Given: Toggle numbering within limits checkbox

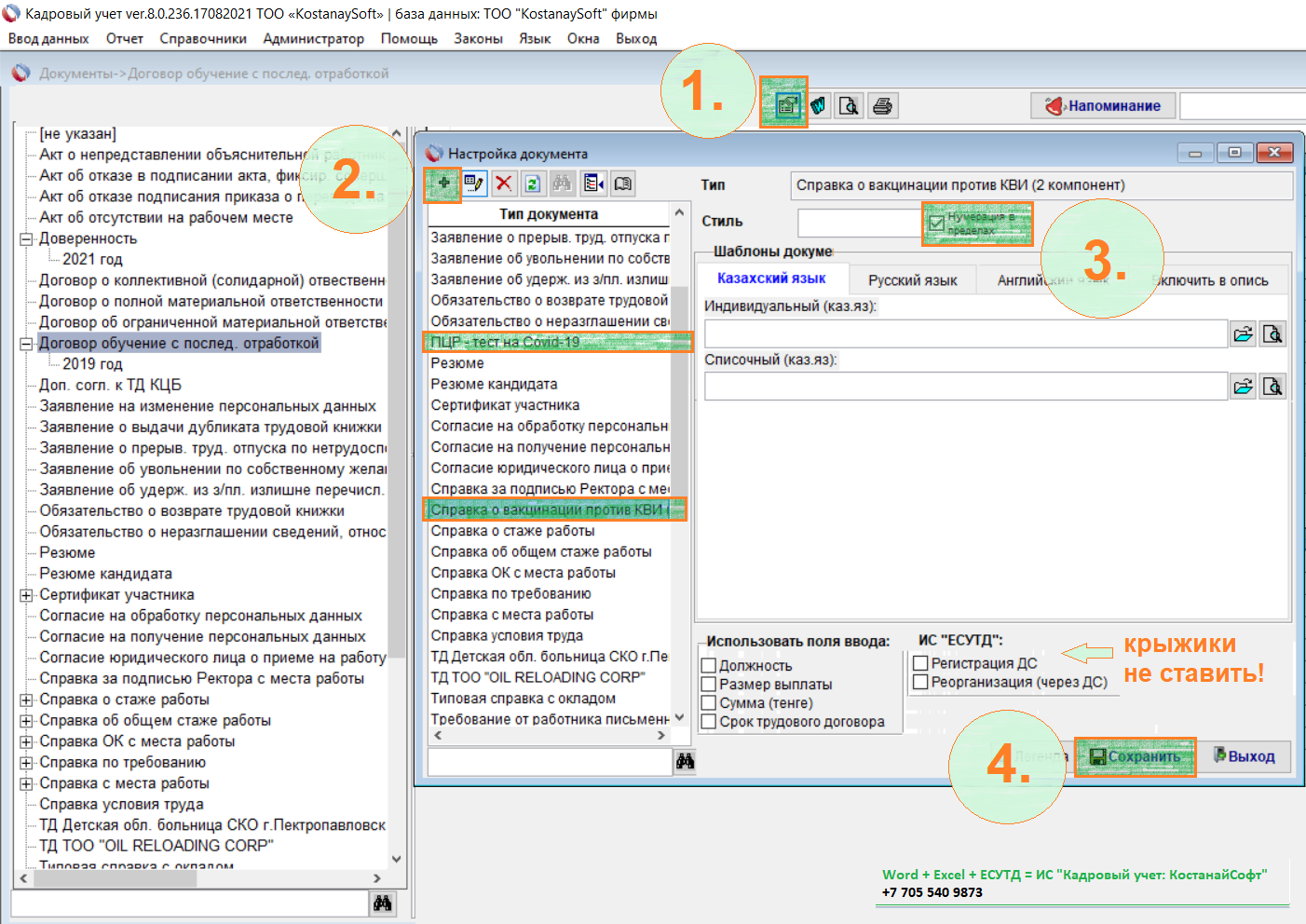Looking at the screenshot, I should point(936,224).
